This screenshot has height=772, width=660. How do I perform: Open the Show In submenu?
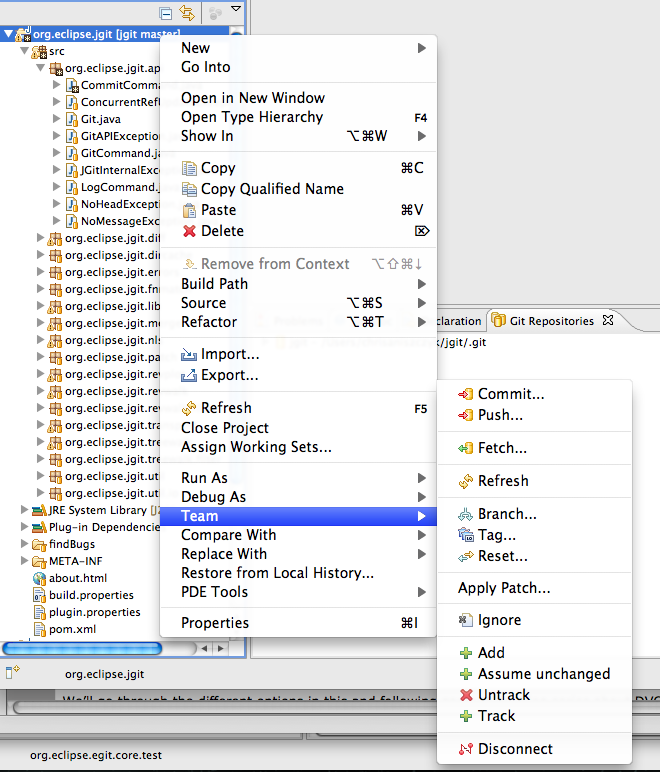coord(298,136)
